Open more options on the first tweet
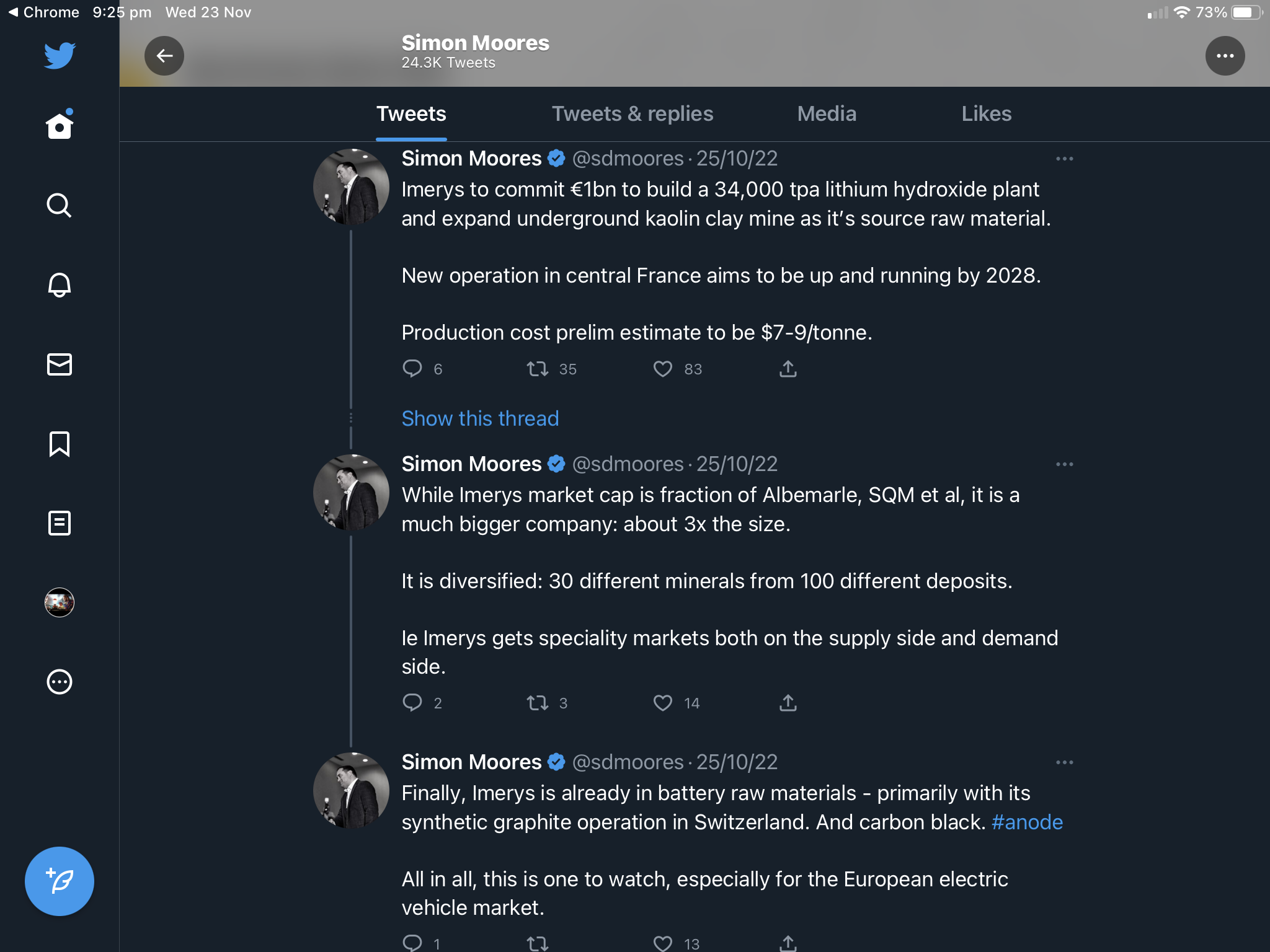1270x952 pixels. (1064, 159)
